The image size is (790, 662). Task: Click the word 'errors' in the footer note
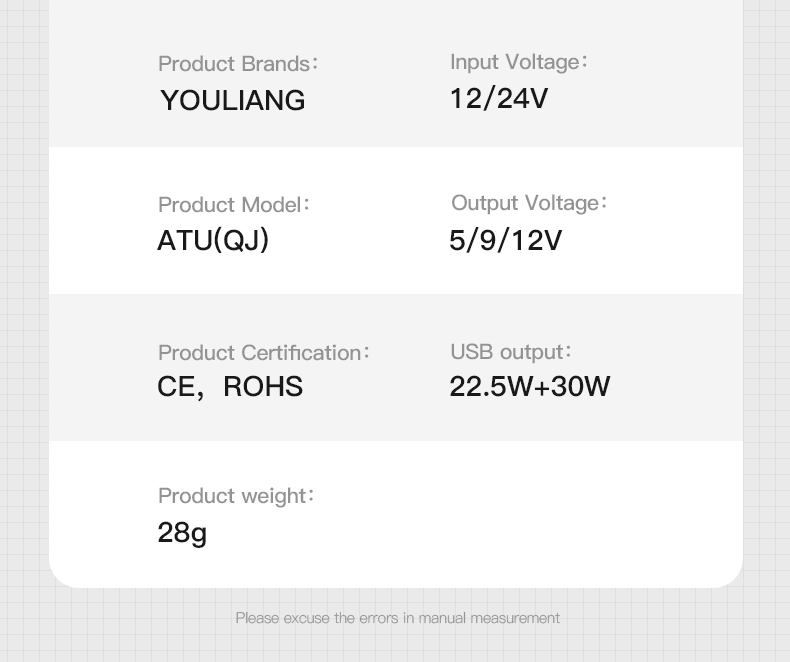pyautogui.click(x=379, y=618)
